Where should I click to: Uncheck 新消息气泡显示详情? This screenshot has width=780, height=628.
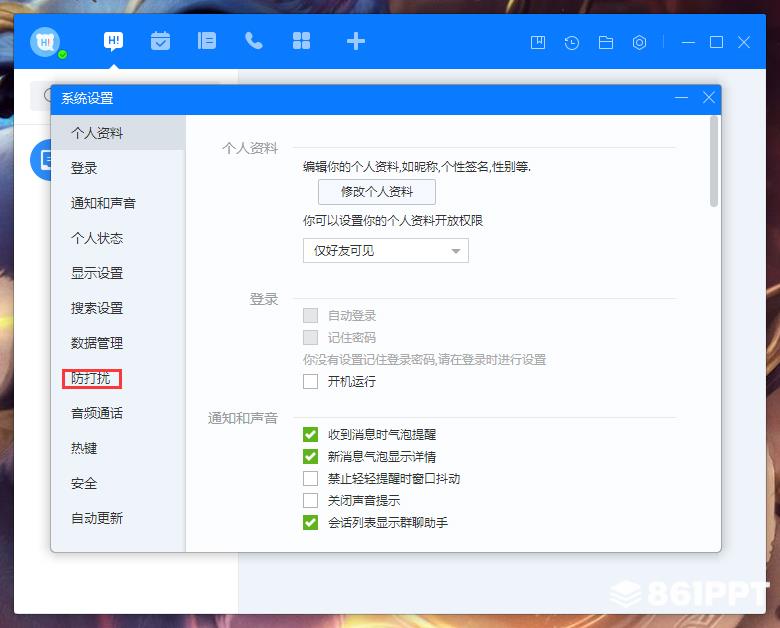tap(310, 456)
